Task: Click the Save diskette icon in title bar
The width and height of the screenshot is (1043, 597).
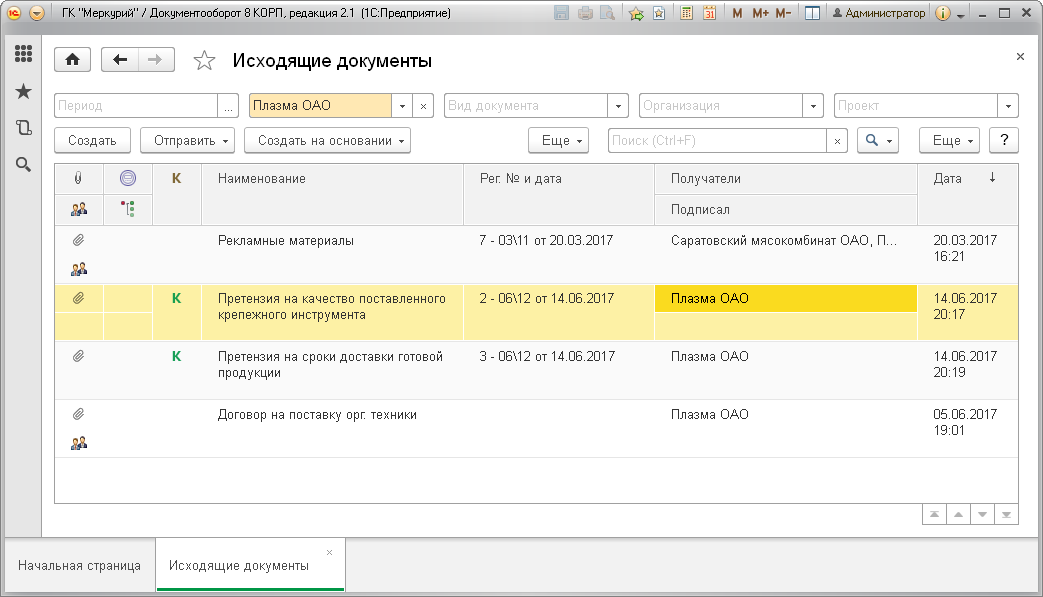Action: click(x=561, y=13)
